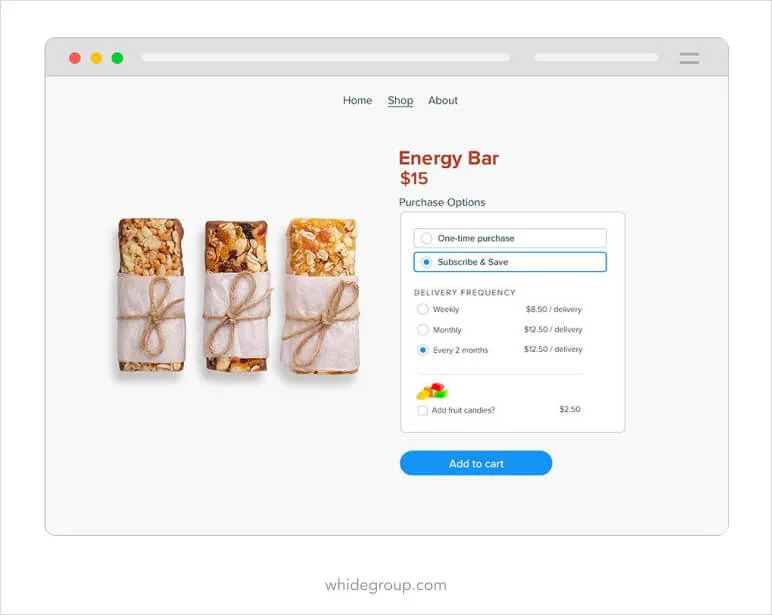Open the About page
This screenshot has width=772, height=615.
[x=443, y=100]
